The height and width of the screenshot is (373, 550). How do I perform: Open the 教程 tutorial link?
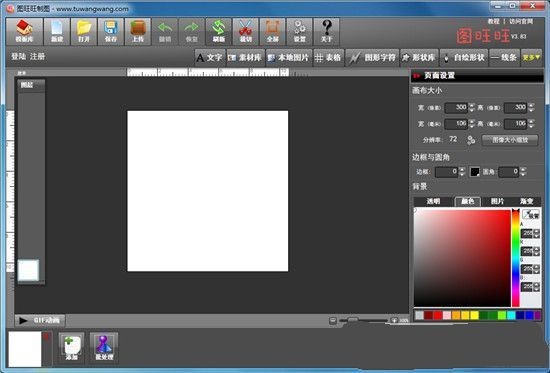(x=494, y=21)
